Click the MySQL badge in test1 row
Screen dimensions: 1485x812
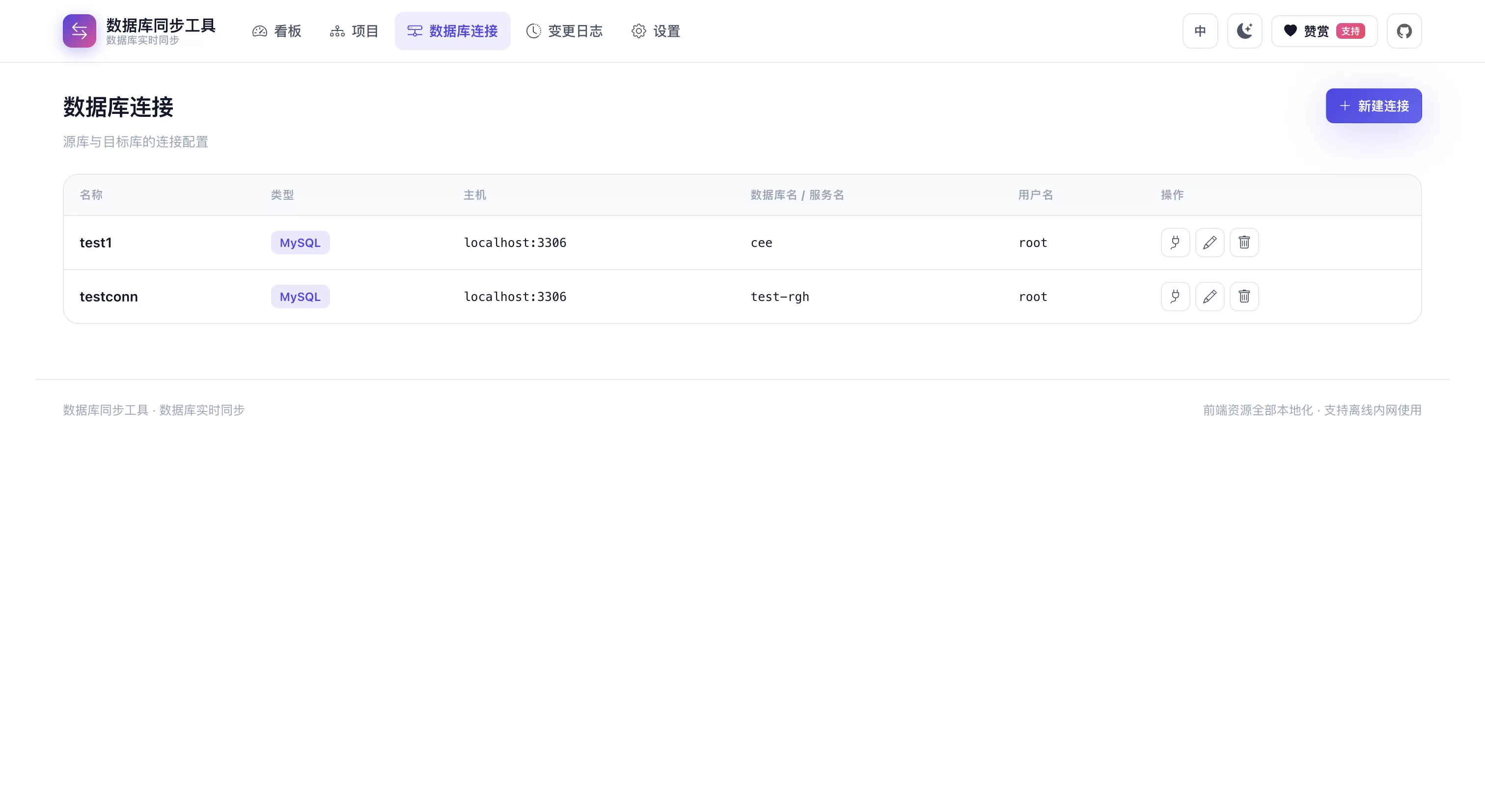(301, 243)
